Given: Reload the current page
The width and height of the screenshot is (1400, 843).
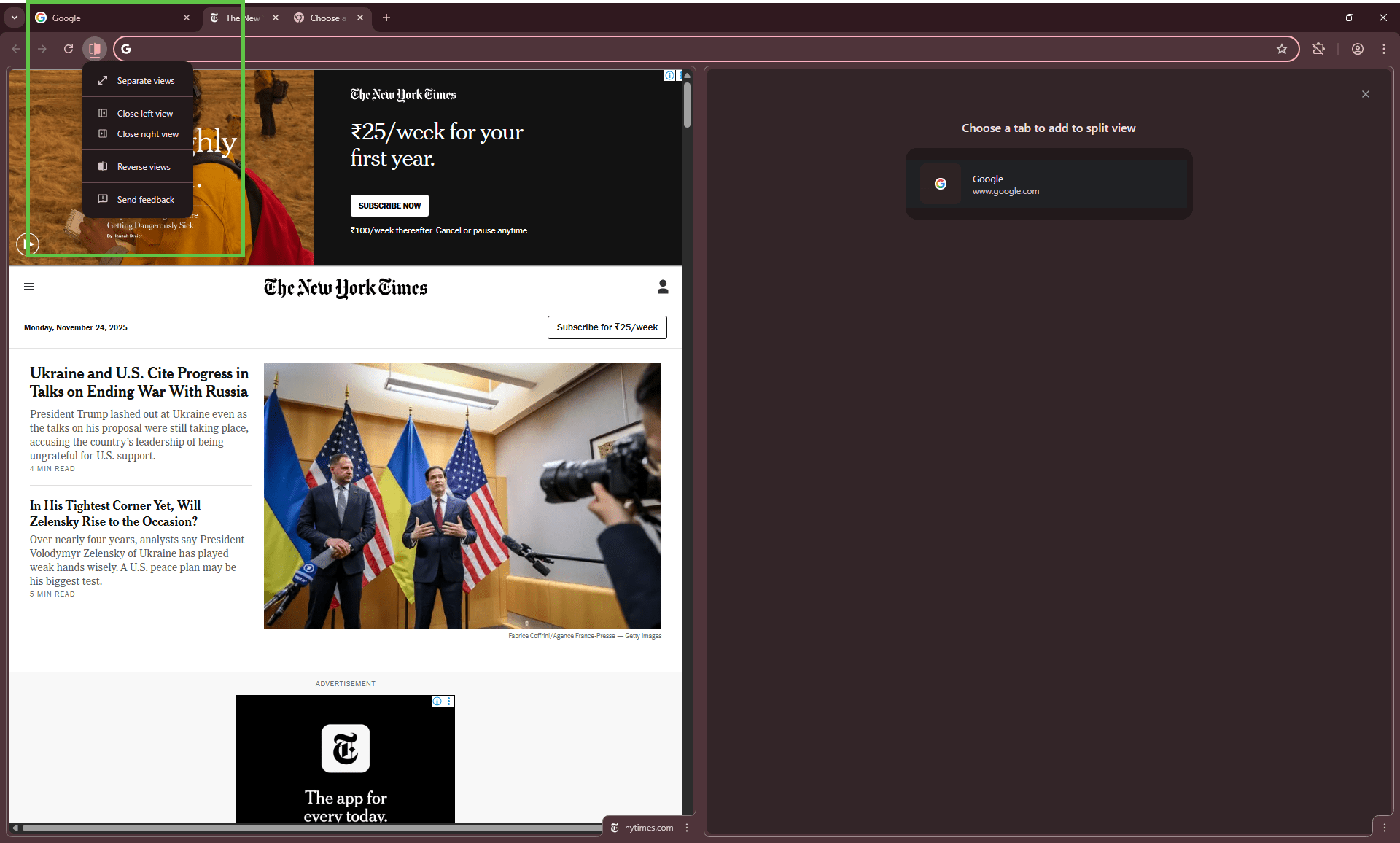Looking at the screenshot, I should [x=68, y=49].
